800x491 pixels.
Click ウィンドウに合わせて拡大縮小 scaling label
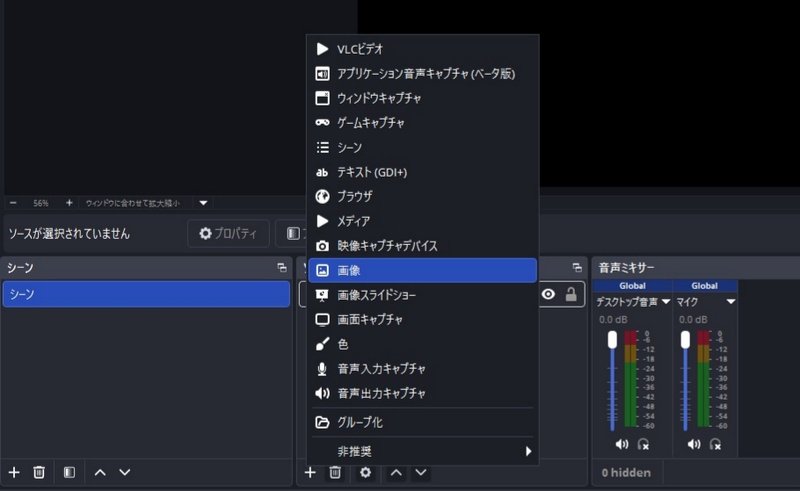click(133, 203)
